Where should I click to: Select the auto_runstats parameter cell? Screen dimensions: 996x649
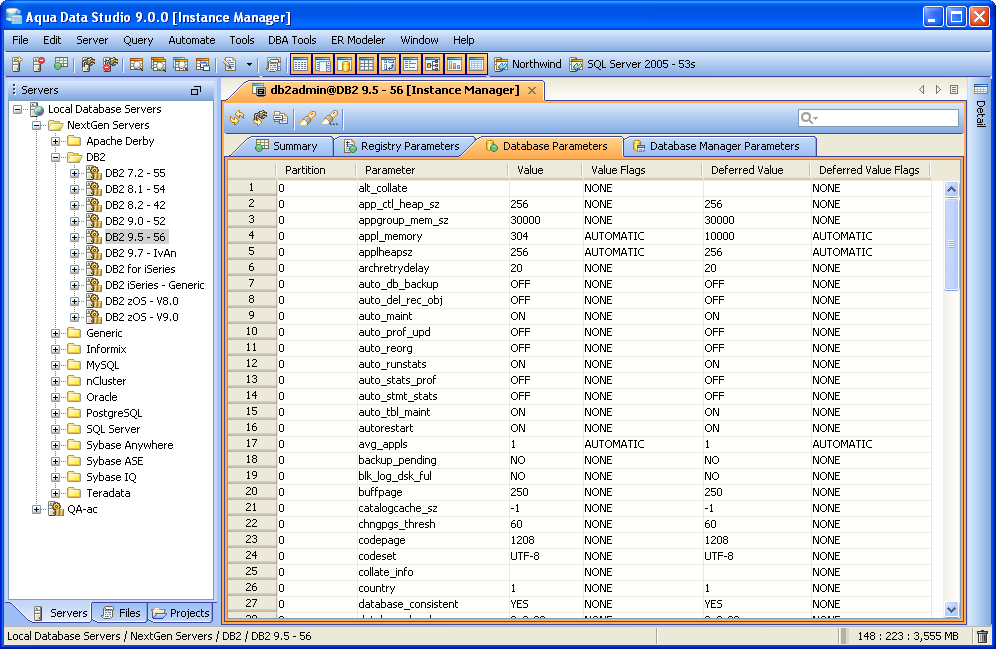point(432,364)
